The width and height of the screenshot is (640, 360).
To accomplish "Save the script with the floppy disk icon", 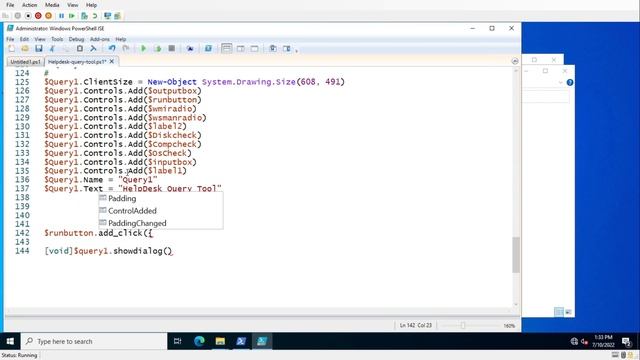I will (x=38, y=49).
